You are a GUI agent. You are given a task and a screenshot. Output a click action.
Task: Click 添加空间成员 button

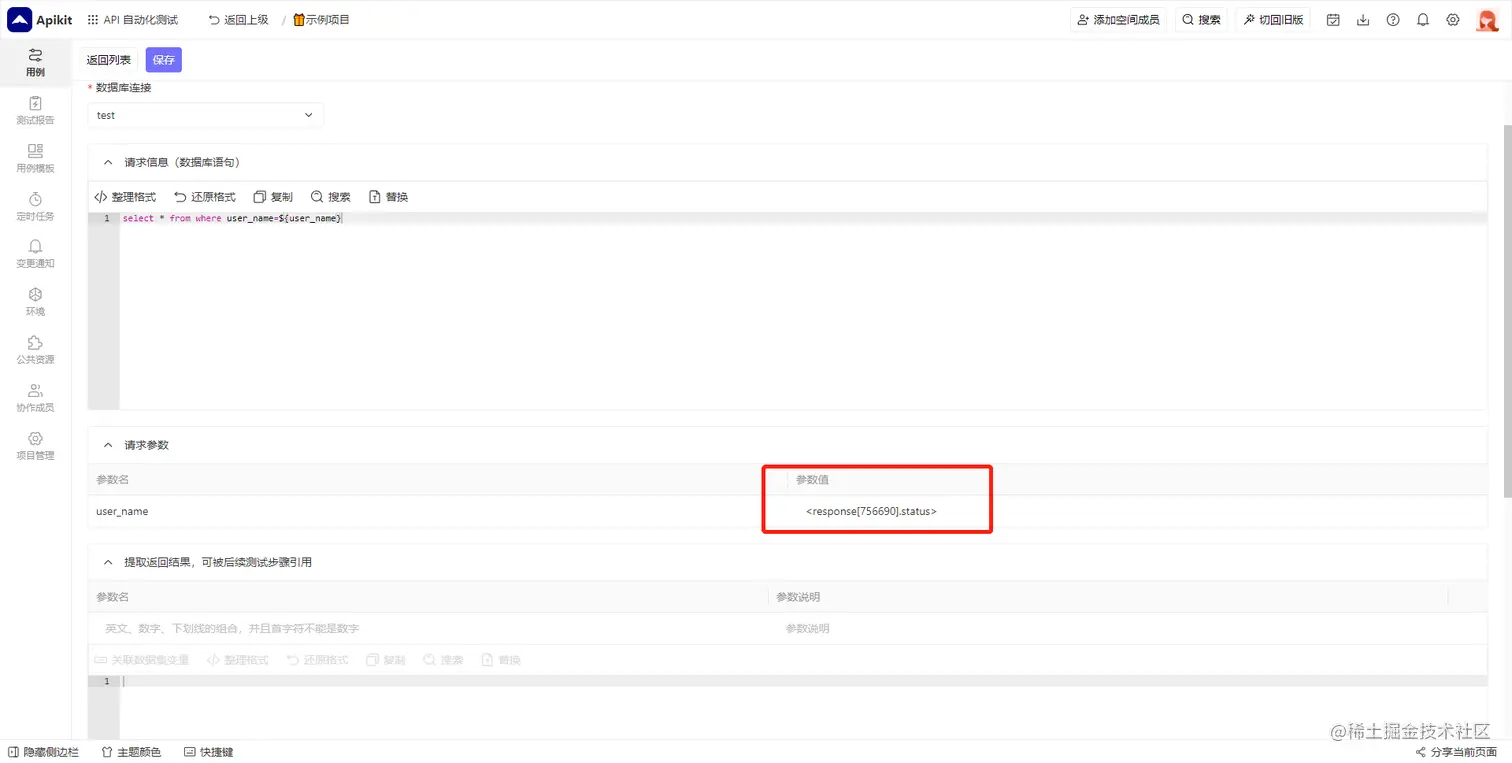point(1118,20)
